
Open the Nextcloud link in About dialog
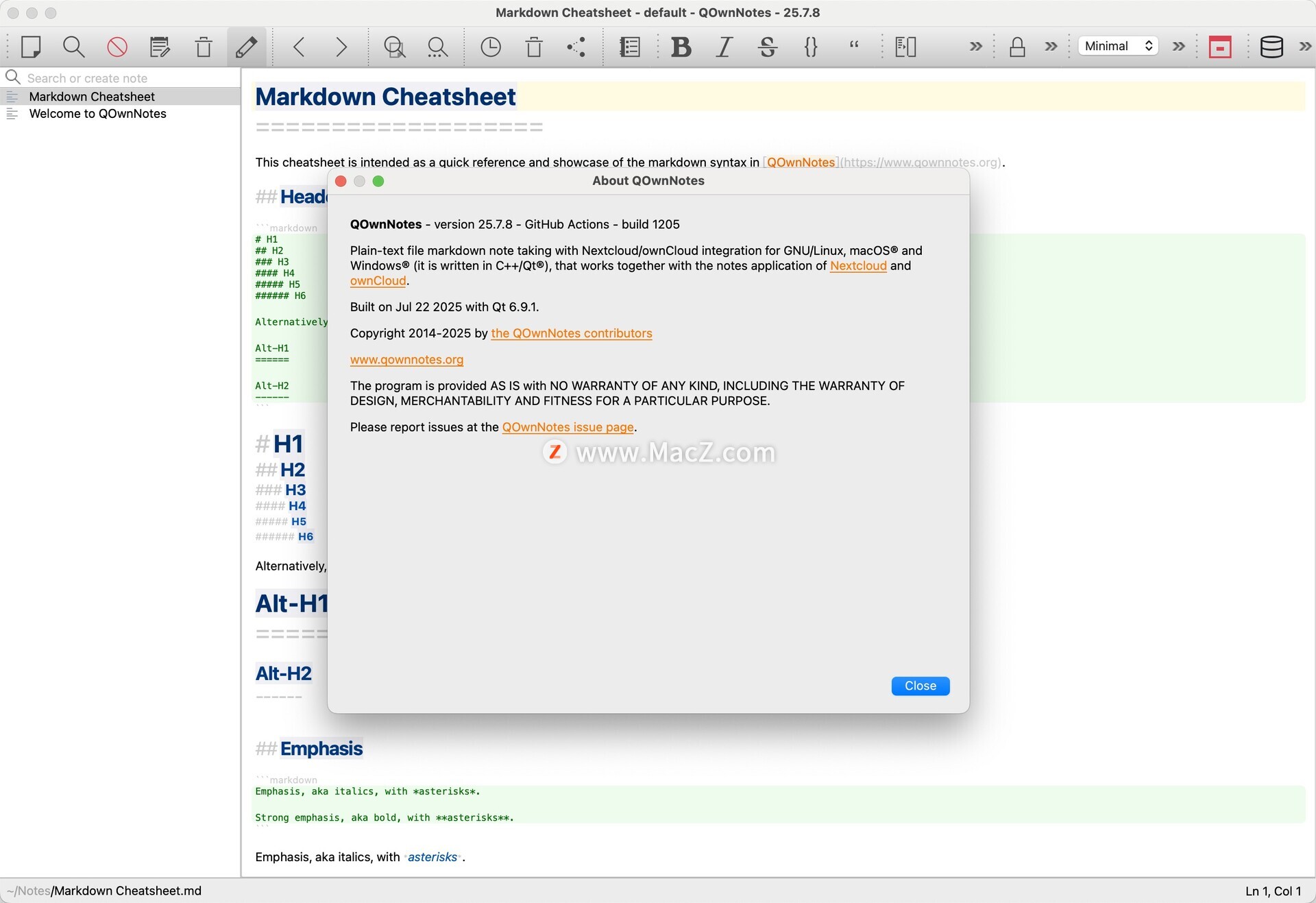pos(858,265)
